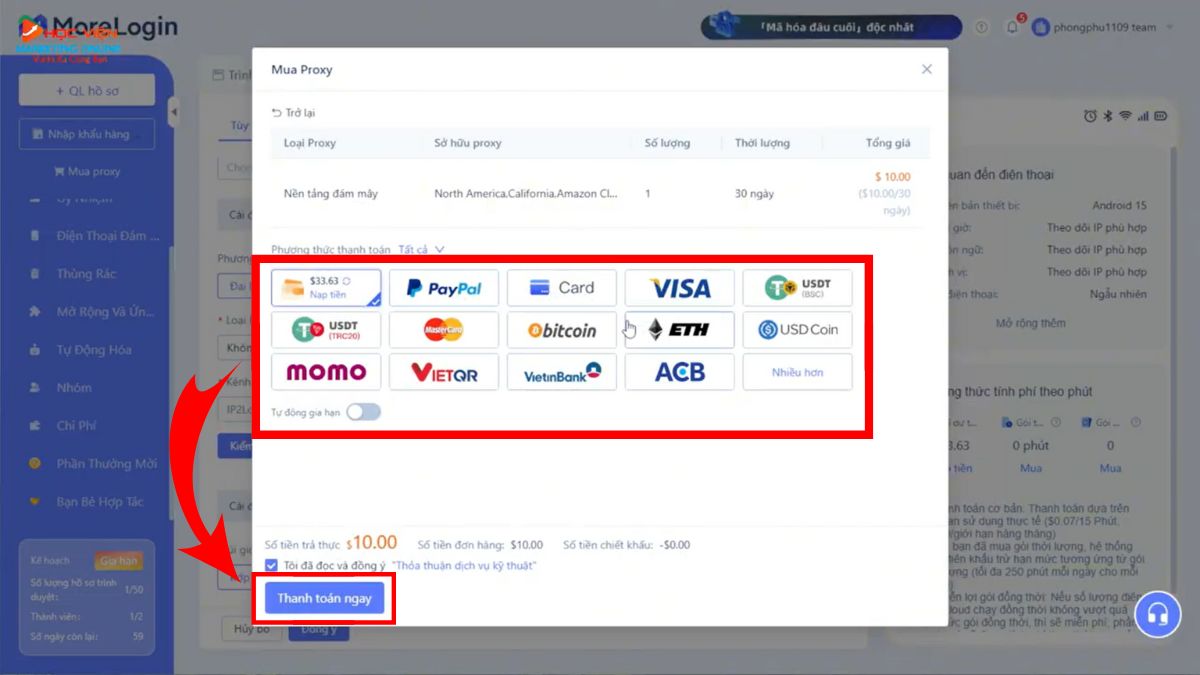Go to Tự Động Hóa sidebar item
The image size is (1200, 675).
coord(93,350)
